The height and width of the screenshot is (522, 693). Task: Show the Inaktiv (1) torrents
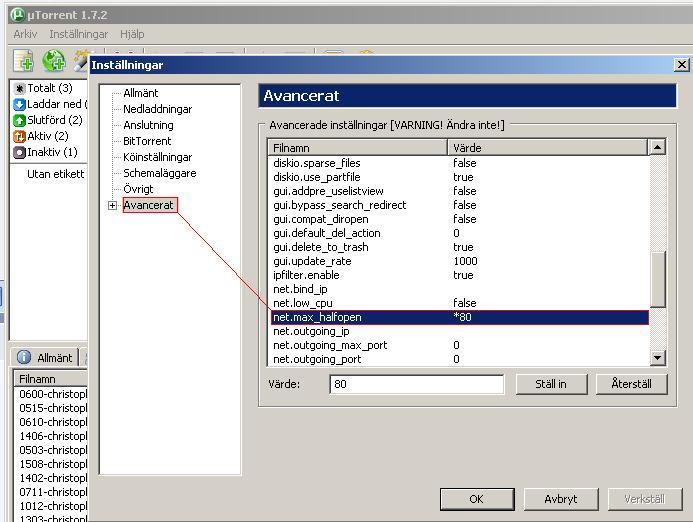pyautogui.click(x=51, y=152)
